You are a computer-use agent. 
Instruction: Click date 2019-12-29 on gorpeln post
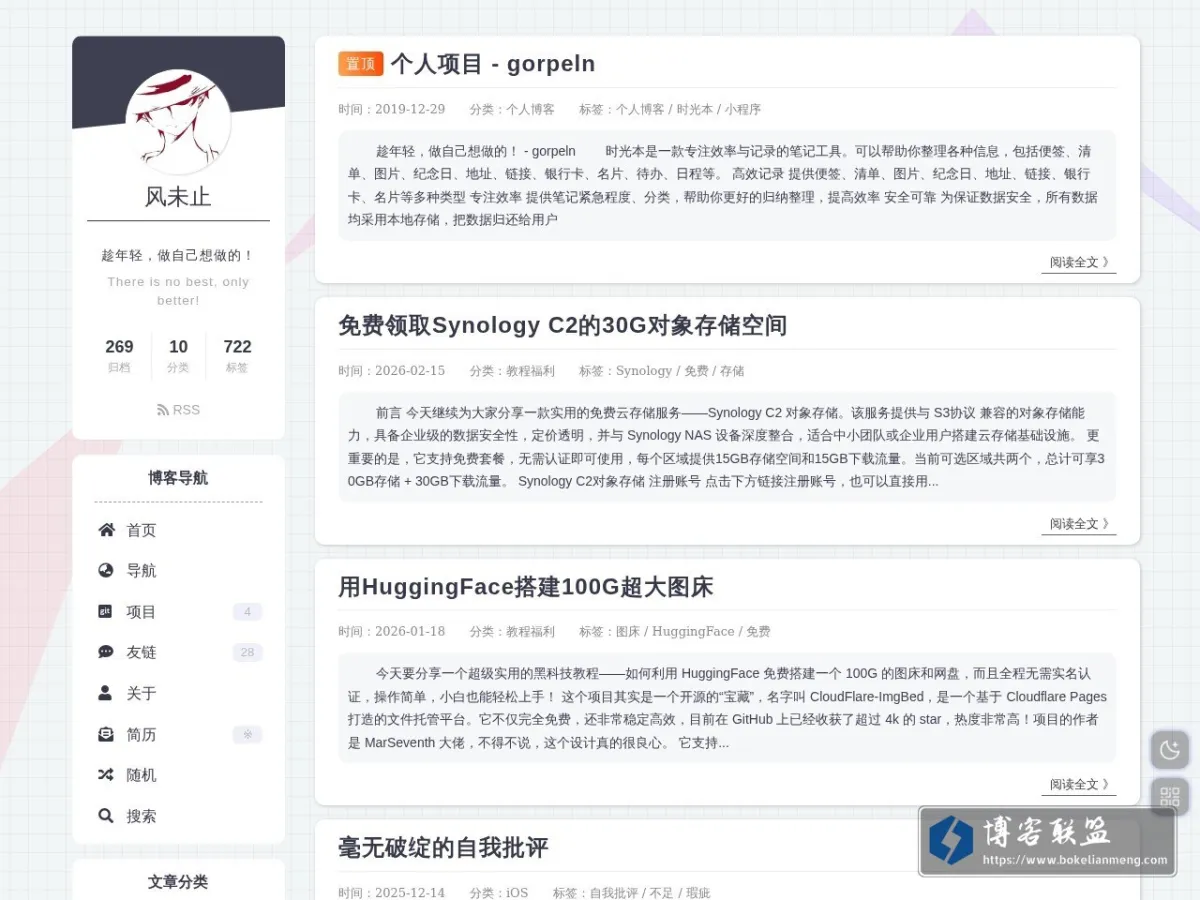click(410, 110)
